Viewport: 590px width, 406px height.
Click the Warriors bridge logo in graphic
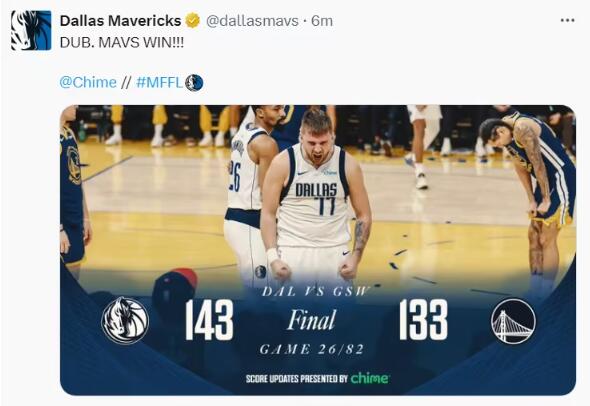(x=513, y=321)
